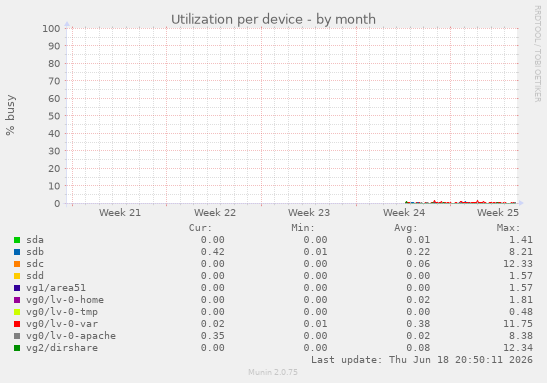Screen dimensions: 547x383
Task: Select the 'vg2/dirshare' label
Action: [62, 348]
